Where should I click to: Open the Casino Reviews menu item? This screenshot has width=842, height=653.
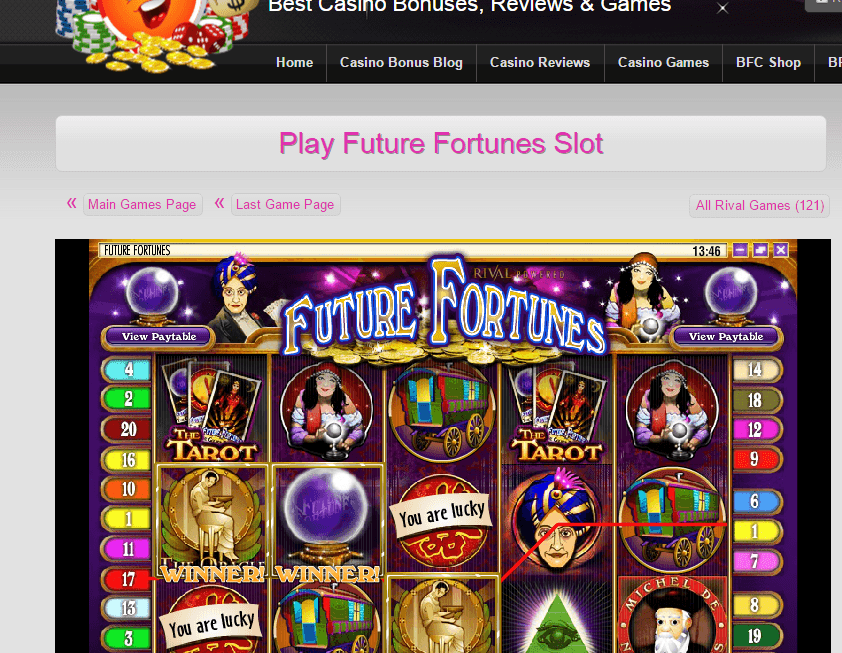(x=540, y=63)
